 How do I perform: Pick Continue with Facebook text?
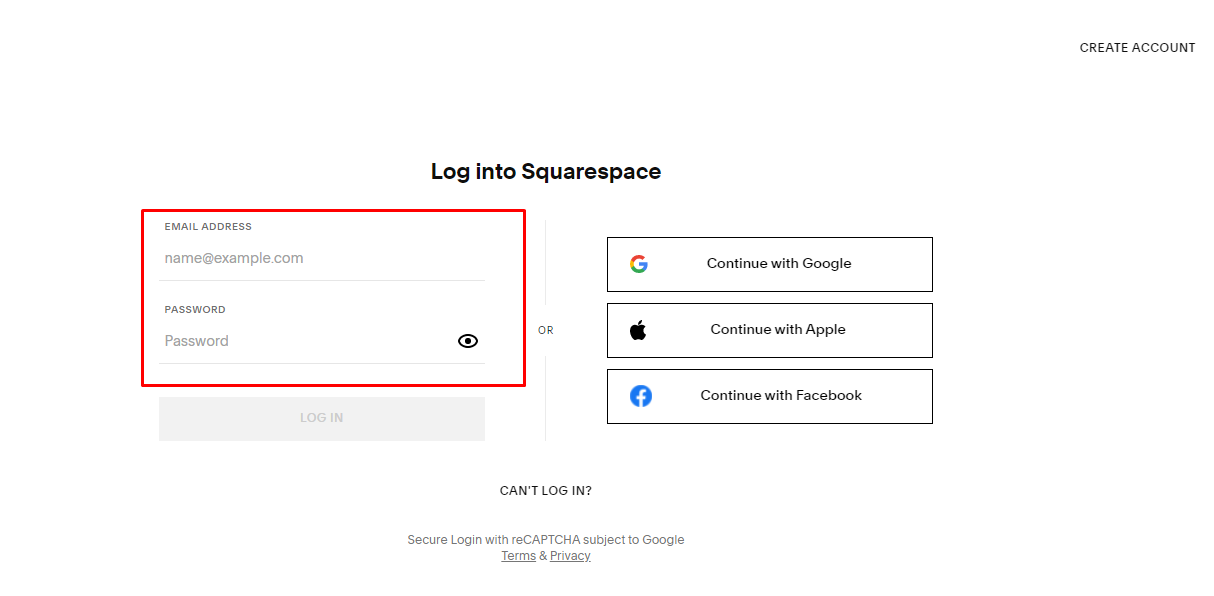[781, 396]
